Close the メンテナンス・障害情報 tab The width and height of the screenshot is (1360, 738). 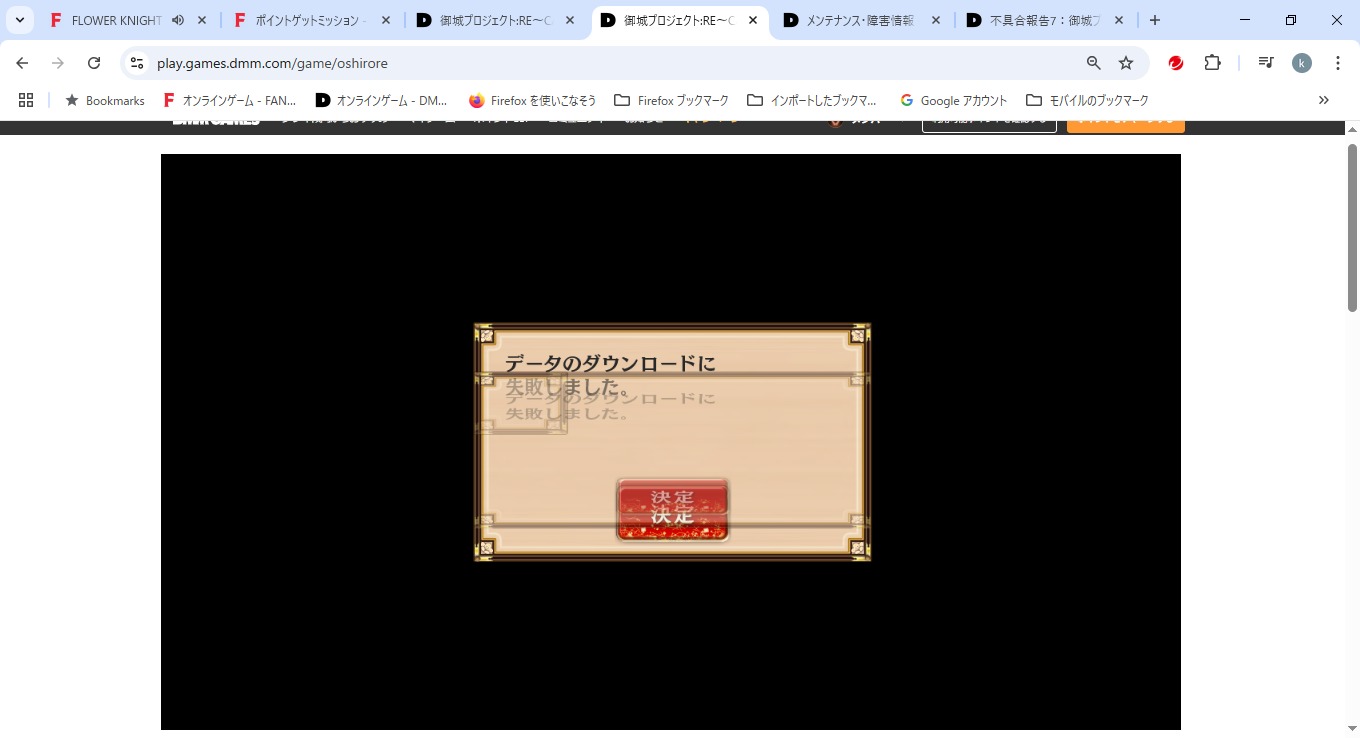click(x=937, y=20)
